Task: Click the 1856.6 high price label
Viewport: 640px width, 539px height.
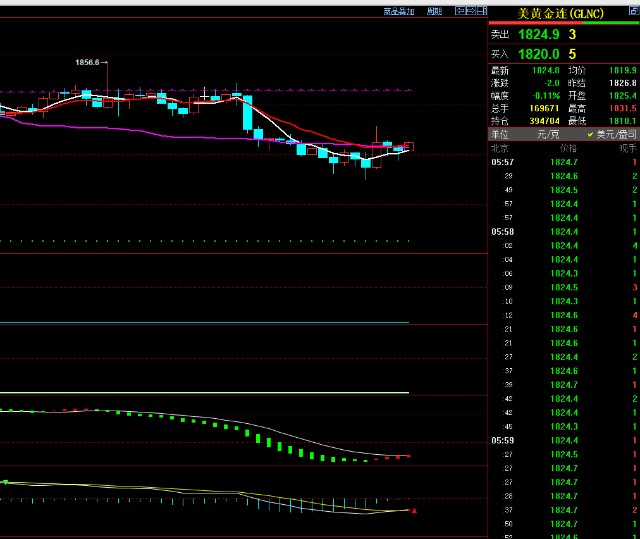Action: pos(88,62)
